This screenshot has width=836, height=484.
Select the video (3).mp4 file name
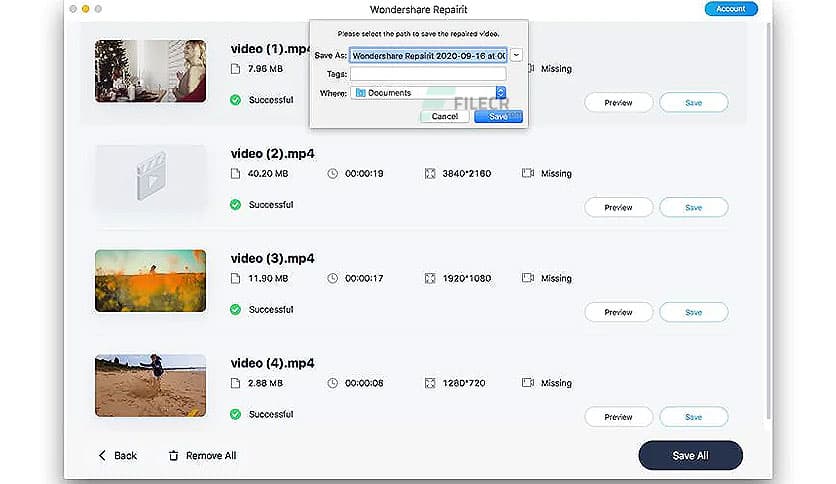tap(272, 259)
